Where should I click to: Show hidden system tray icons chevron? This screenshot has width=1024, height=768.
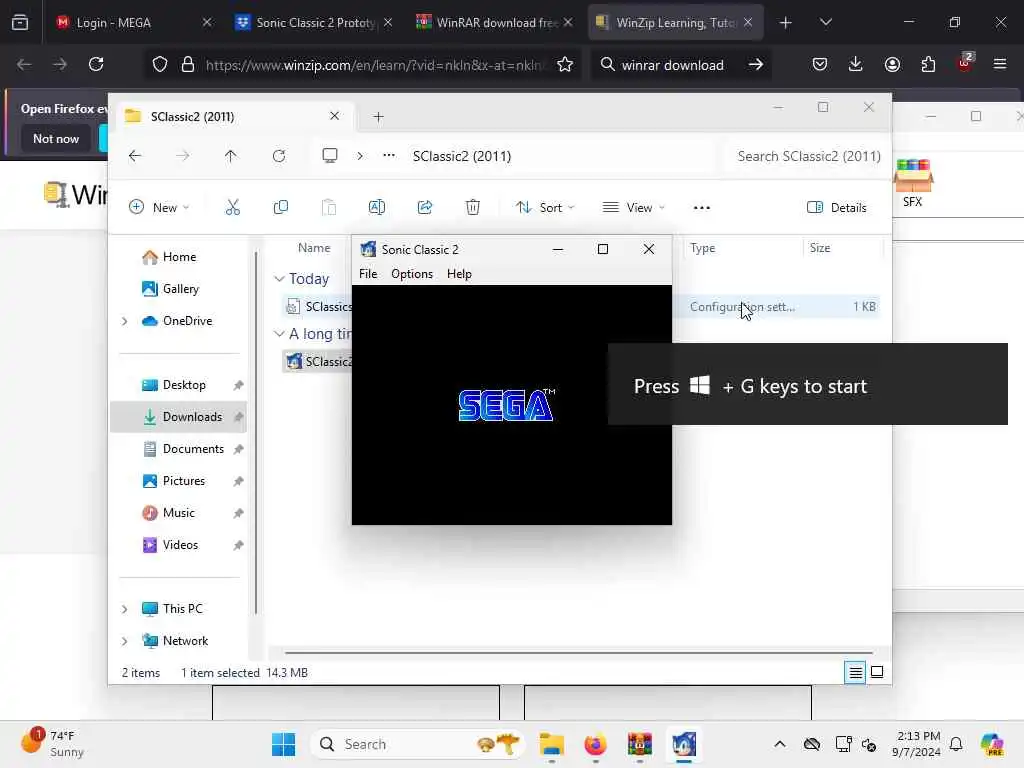(780, 744)
